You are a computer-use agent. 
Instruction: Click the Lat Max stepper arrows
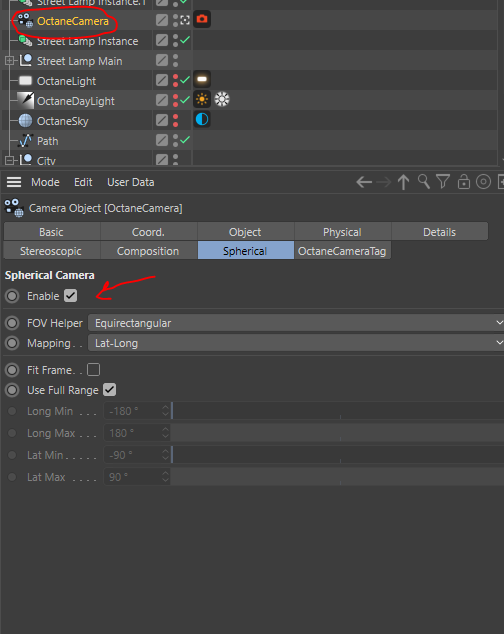pyautogui.click(x=165, y=477)
